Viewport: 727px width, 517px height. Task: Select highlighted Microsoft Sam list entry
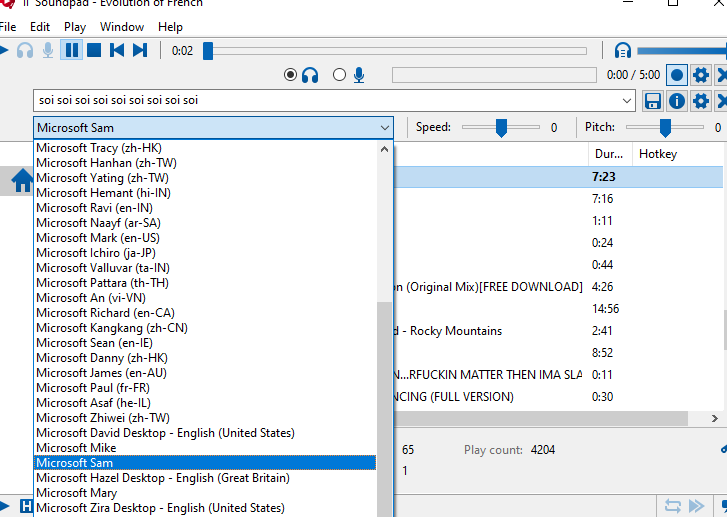(x=205, y=463)
